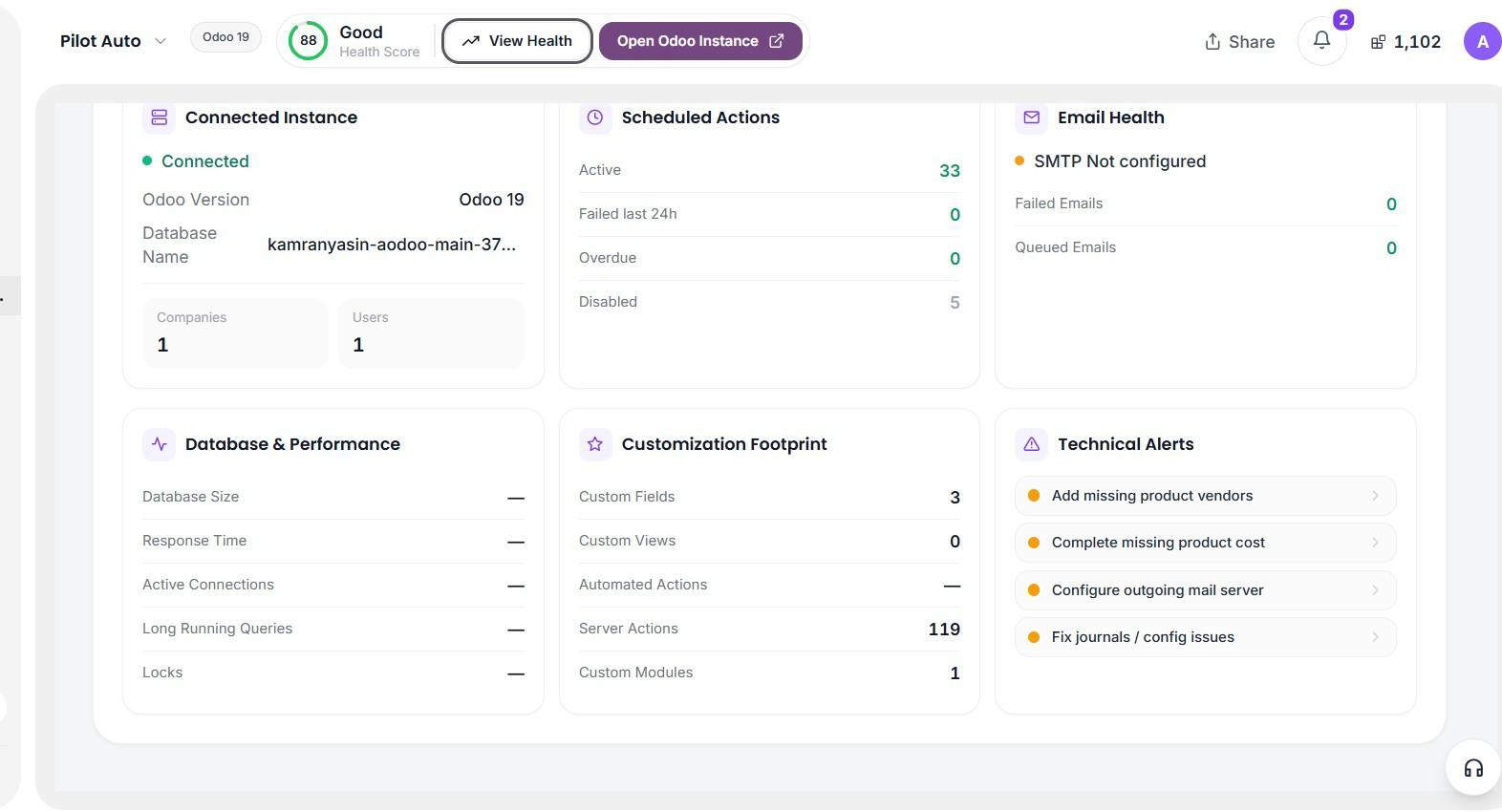
Task: Click the Custom Fields value 3
Action: (x=955, y=498)
